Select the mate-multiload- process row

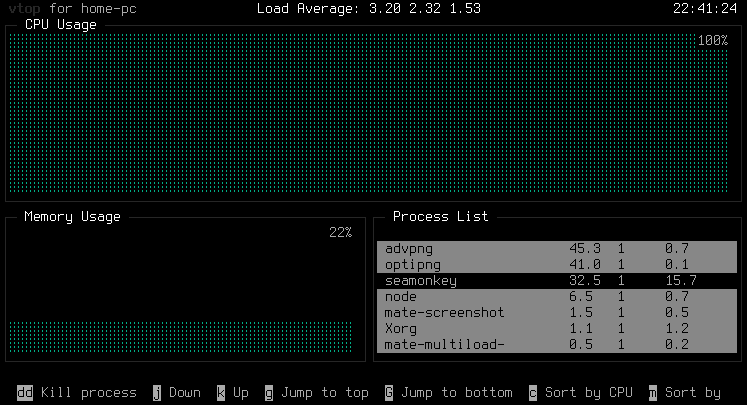(557, 344)
